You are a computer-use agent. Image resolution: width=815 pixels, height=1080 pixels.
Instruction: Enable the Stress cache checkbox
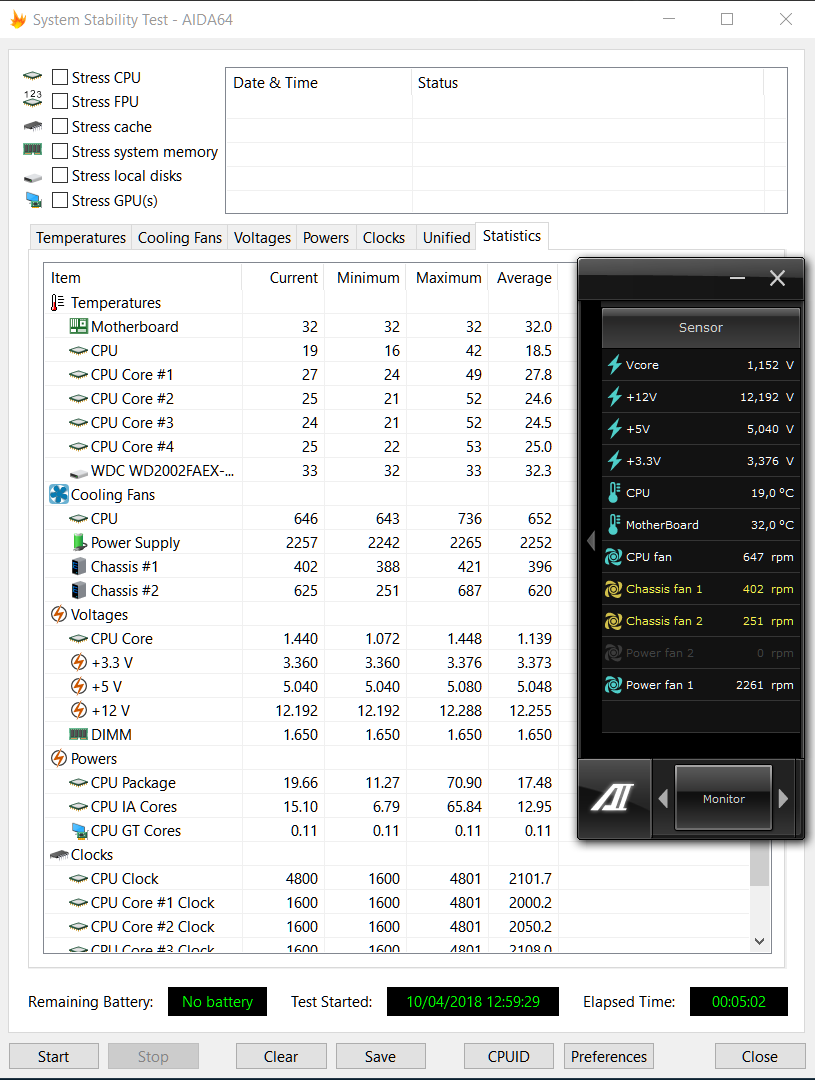[60, 126]
